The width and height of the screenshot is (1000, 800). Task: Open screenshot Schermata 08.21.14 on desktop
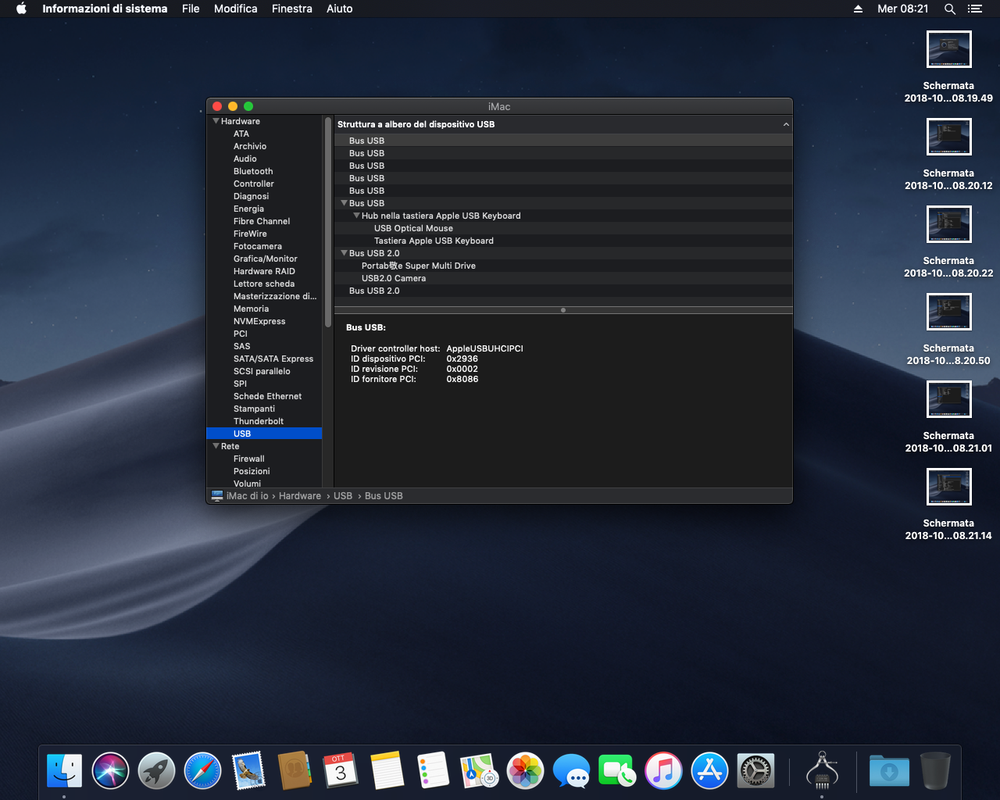[948, 487]
